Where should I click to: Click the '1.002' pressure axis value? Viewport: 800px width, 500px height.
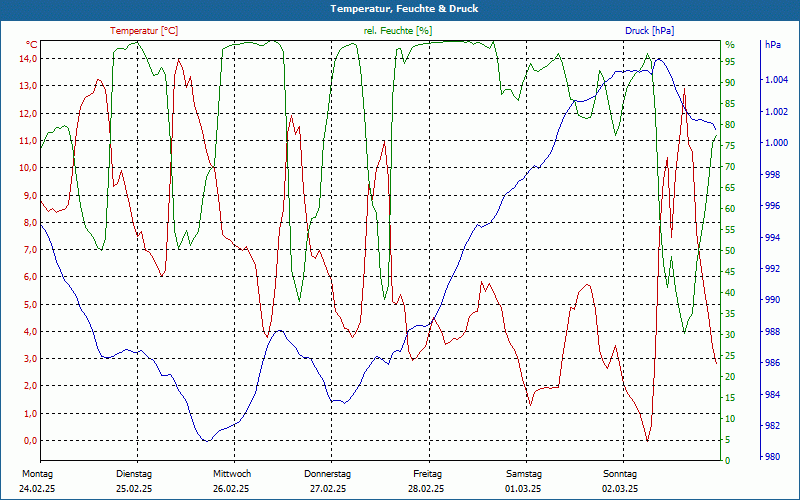point(777,111)
